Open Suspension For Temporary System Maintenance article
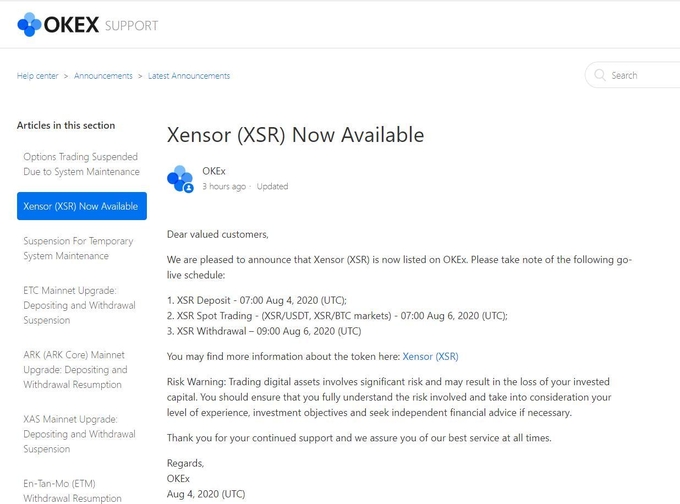The height and width of the screenshot is (504, 680). pyautogui.click(x=78, y=248)
